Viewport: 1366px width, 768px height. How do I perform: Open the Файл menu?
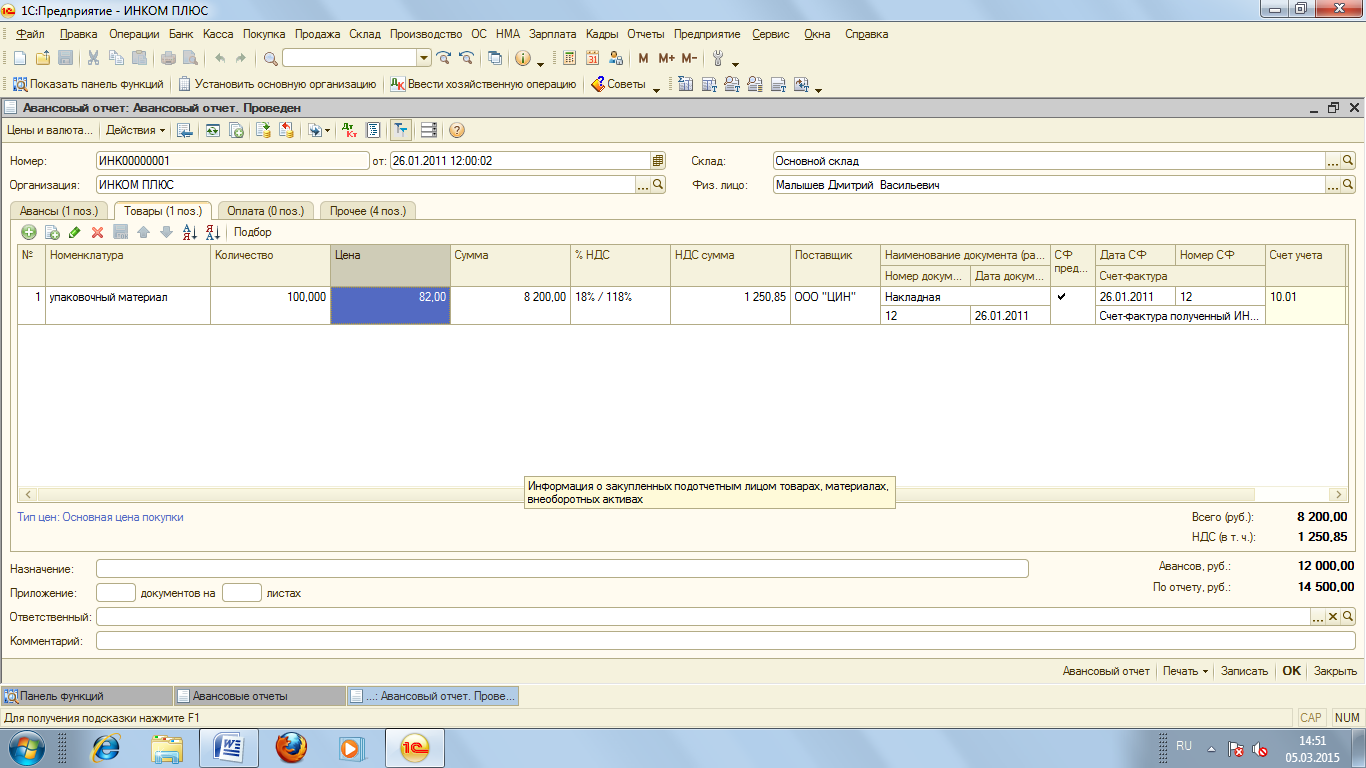pos(30,34)
